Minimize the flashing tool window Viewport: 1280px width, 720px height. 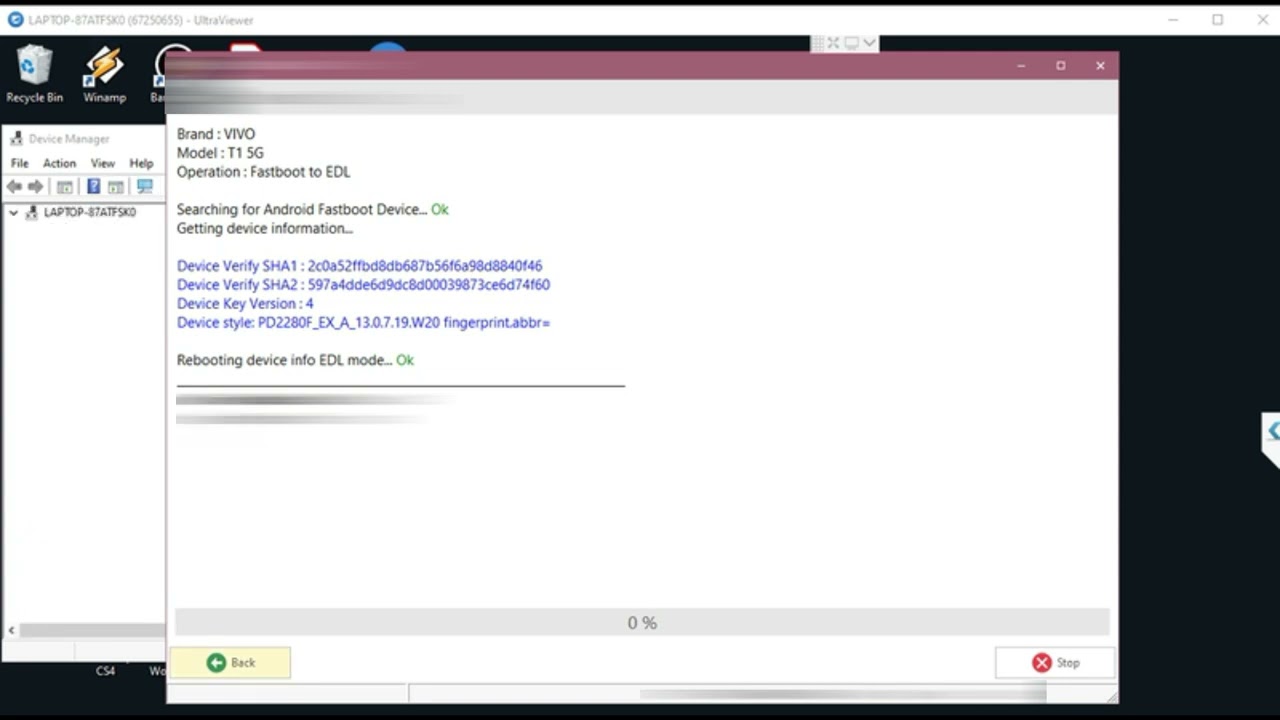tap(1021, 66)
